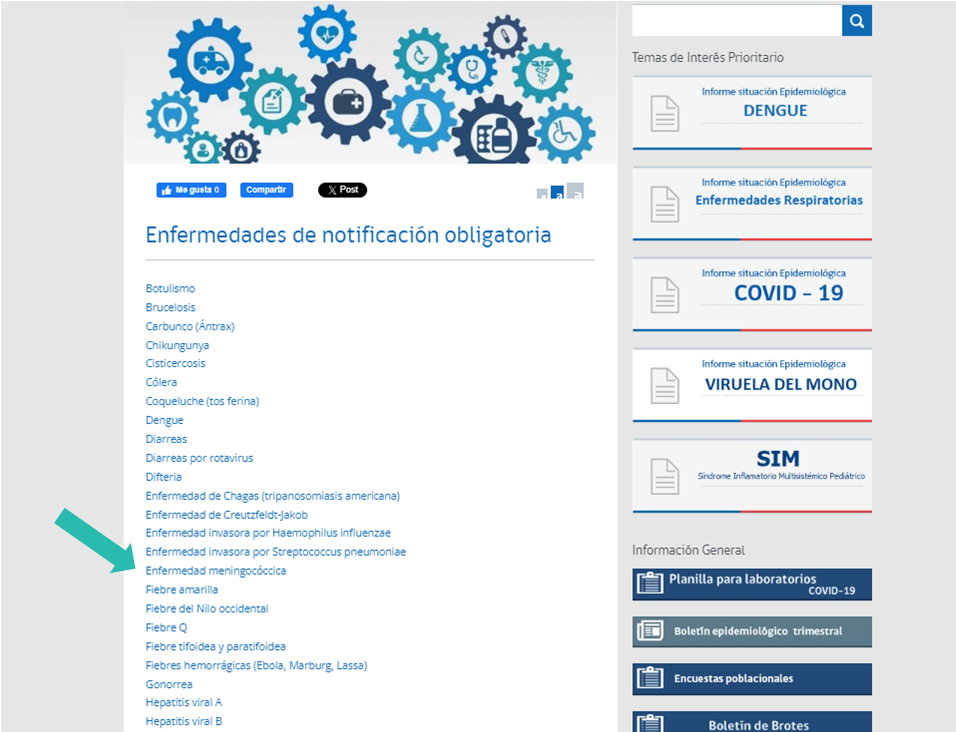Click document icon on SIM card
This screenshot has width=956, height=732.
(665, 477)
